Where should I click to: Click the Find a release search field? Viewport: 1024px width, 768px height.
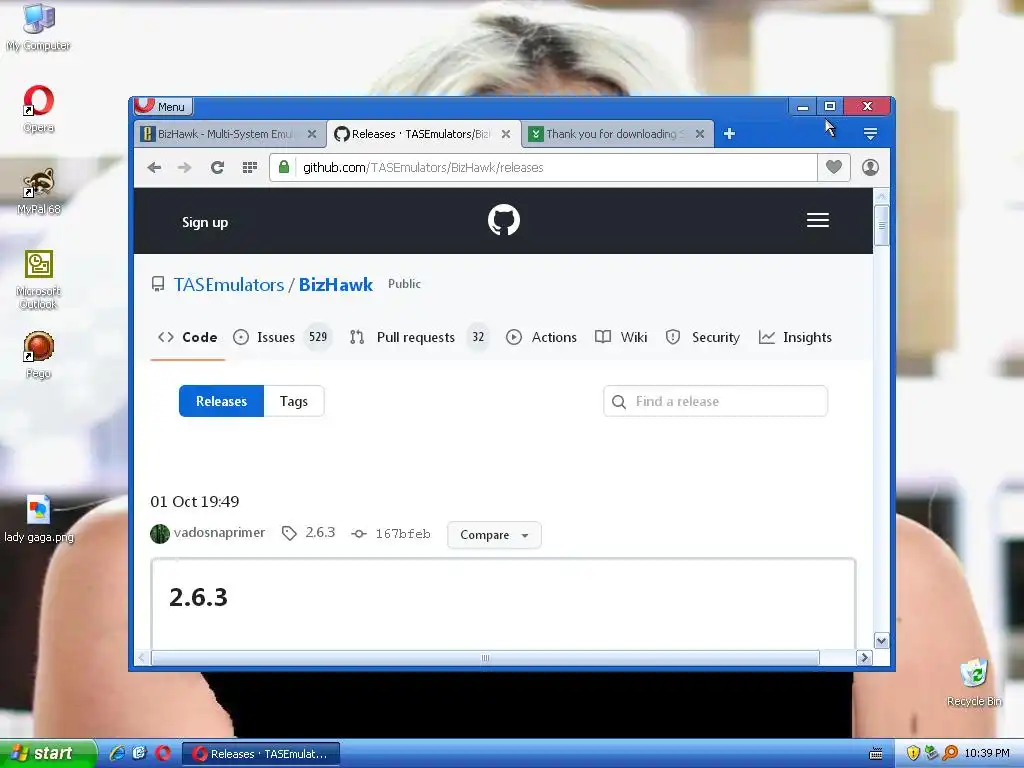(x=715, y=401)
